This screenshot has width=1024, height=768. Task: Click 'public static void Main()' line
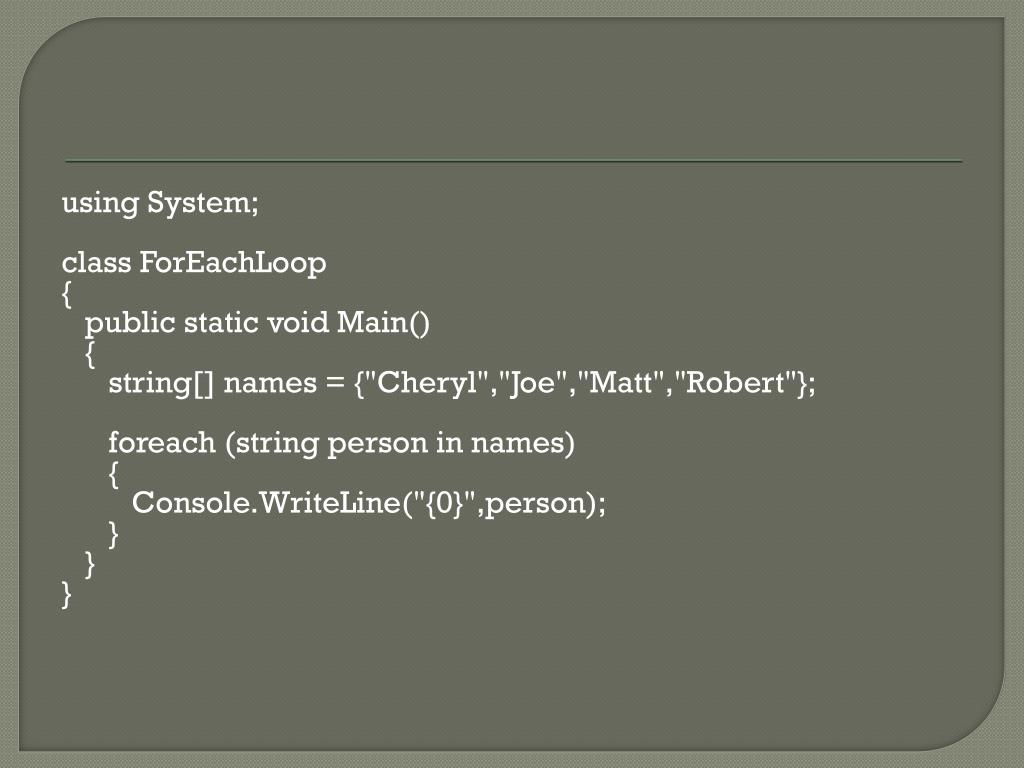pyautogui.click(x=257, y=323)
